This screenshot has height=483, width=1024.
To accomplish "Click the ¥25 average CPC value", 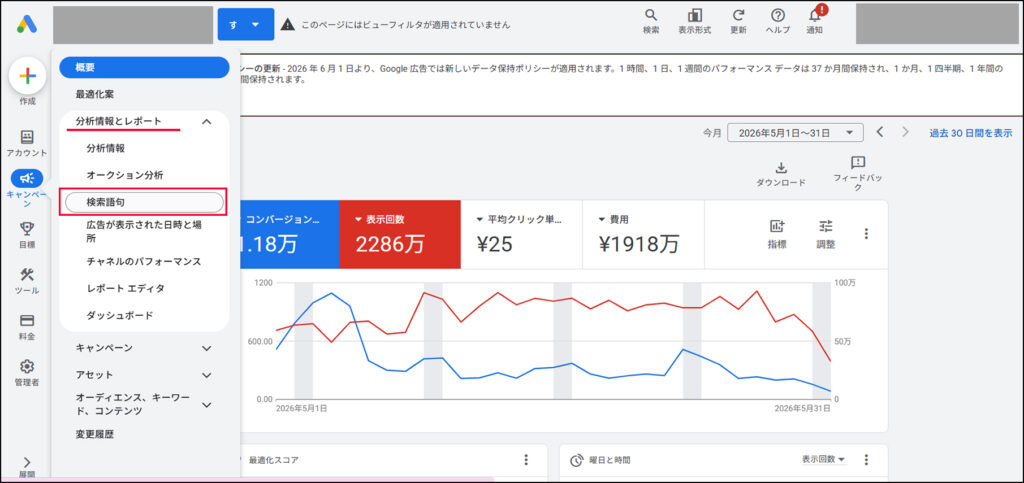I will [x=494, y=244].
